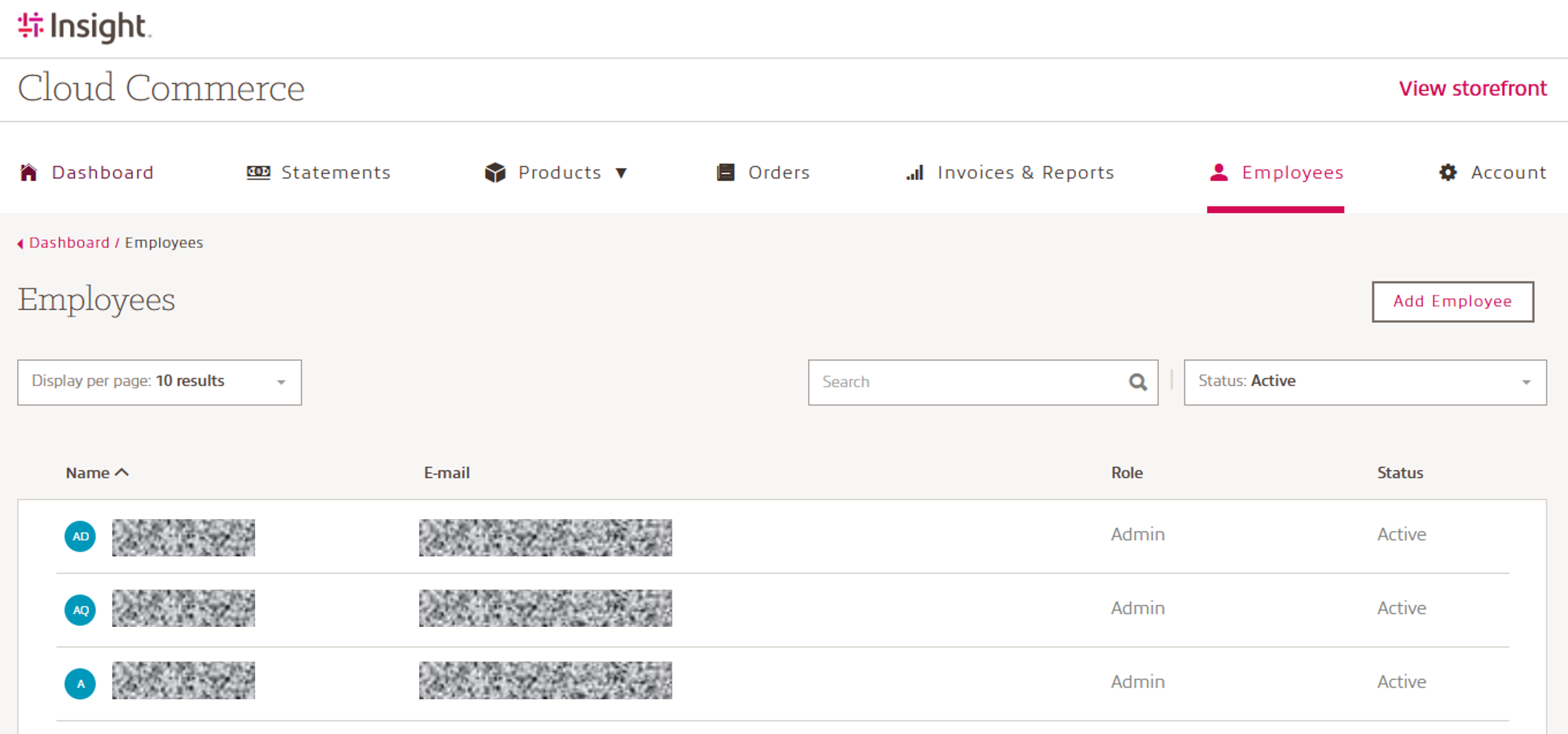This screenshot has height=734, width=1568.
Task: Click the Dashboard house icon
Action: pos(29,173)
